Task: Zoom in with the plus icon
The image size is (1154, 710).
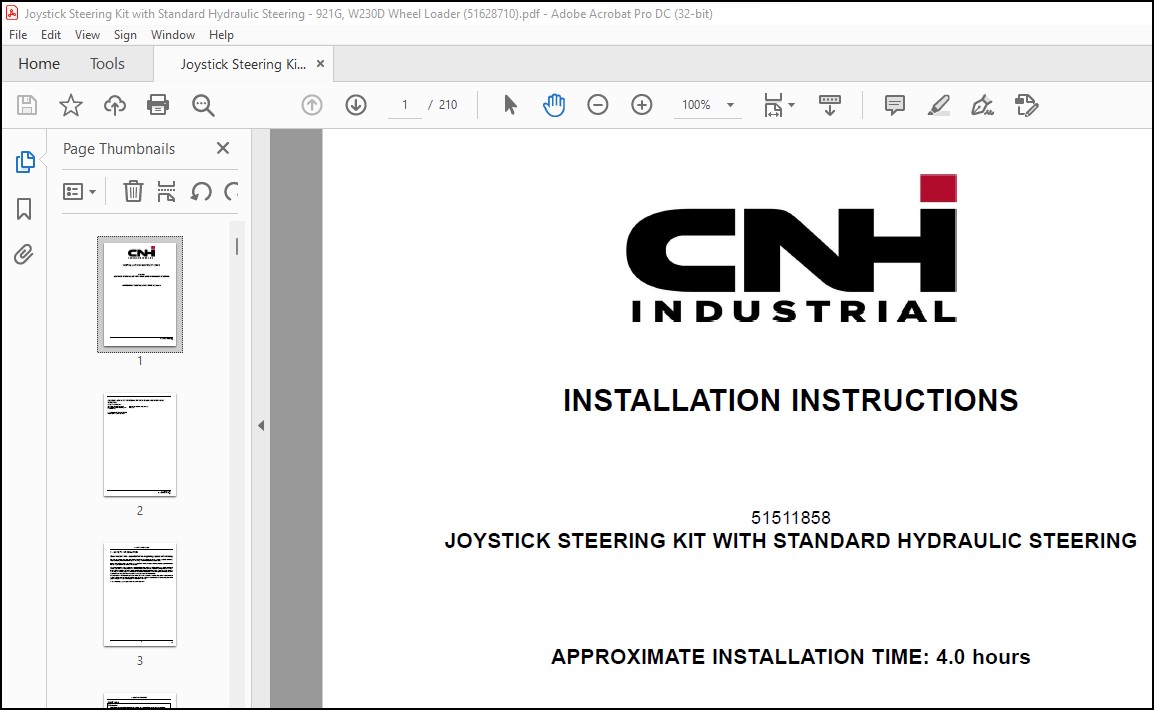Action: (x=642, y=105)
